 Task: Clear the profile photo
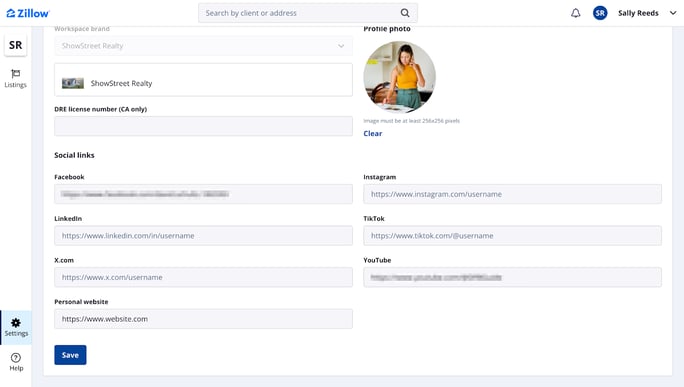point(373,134)
